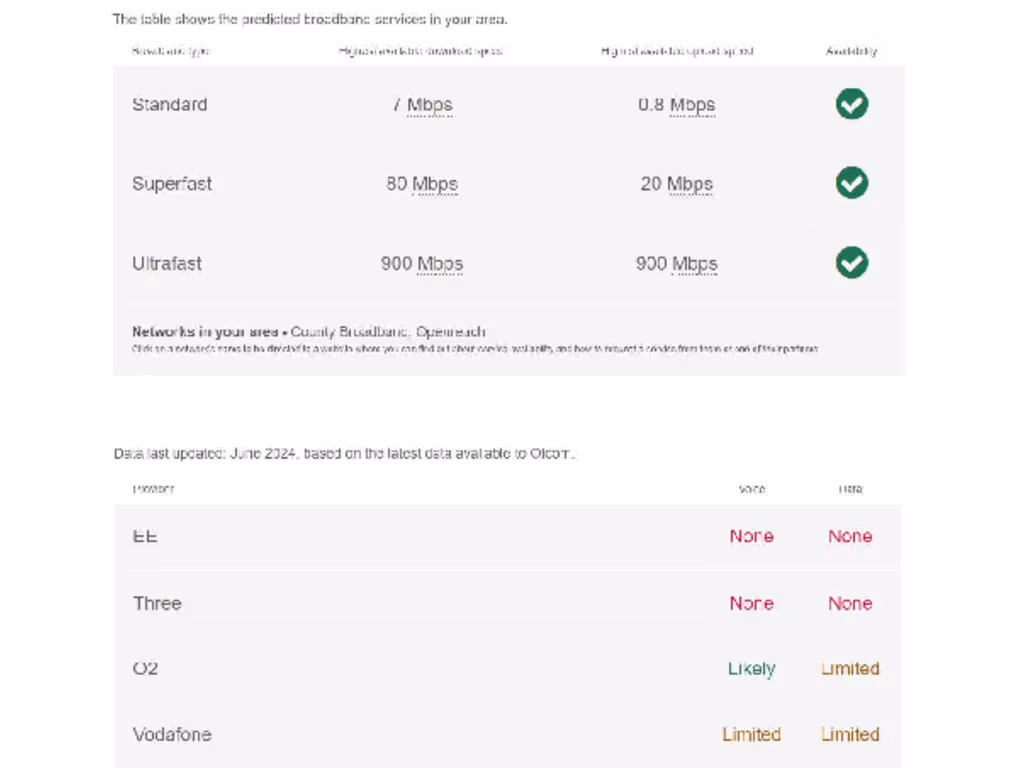Click Mbps abbreviation in Standard upload speed
The image size is (1024, 768).
[x=693, y=105]
